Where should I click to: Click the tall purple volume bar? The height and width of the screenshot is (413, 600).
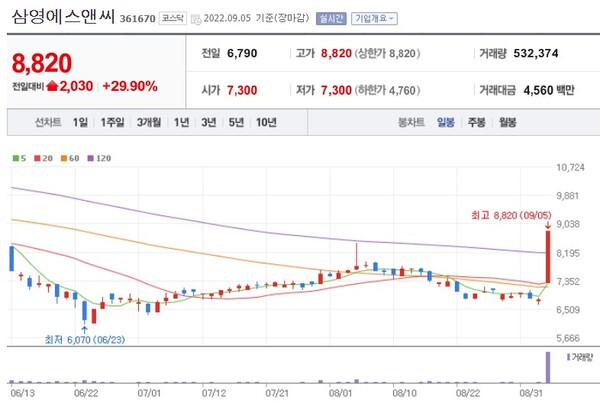(548, 367)
